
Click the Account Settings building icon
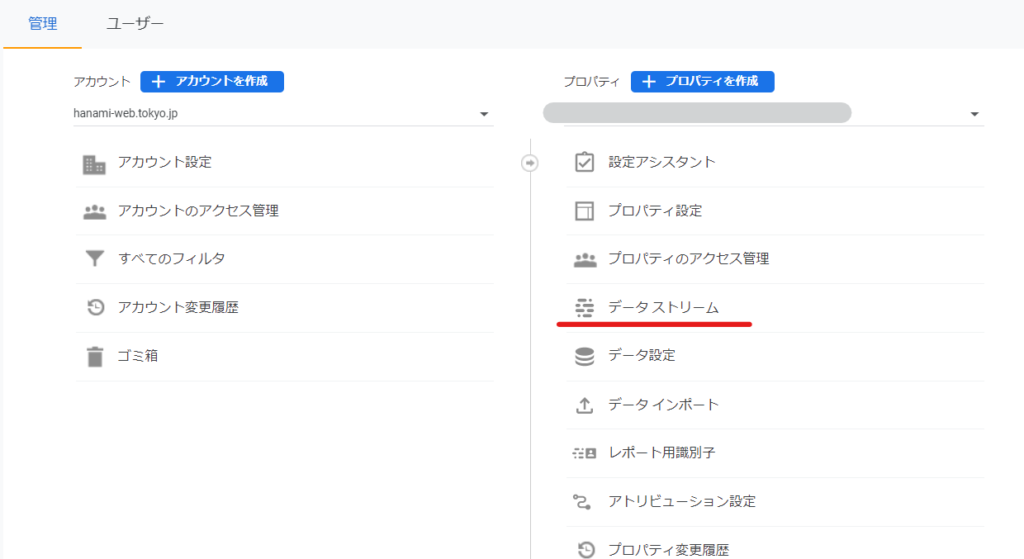tap(94, 163)
